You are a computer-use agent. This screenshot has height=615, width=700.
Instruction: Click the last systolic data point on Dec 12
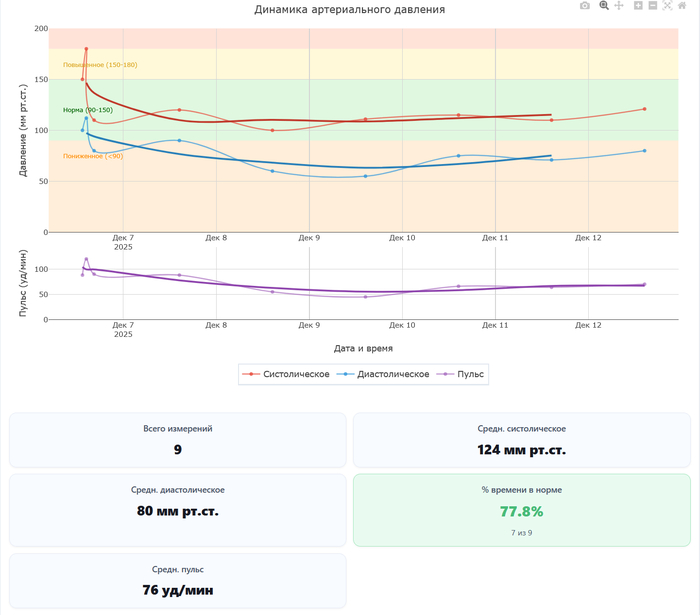pyautogui.click(x=644, y=109)
